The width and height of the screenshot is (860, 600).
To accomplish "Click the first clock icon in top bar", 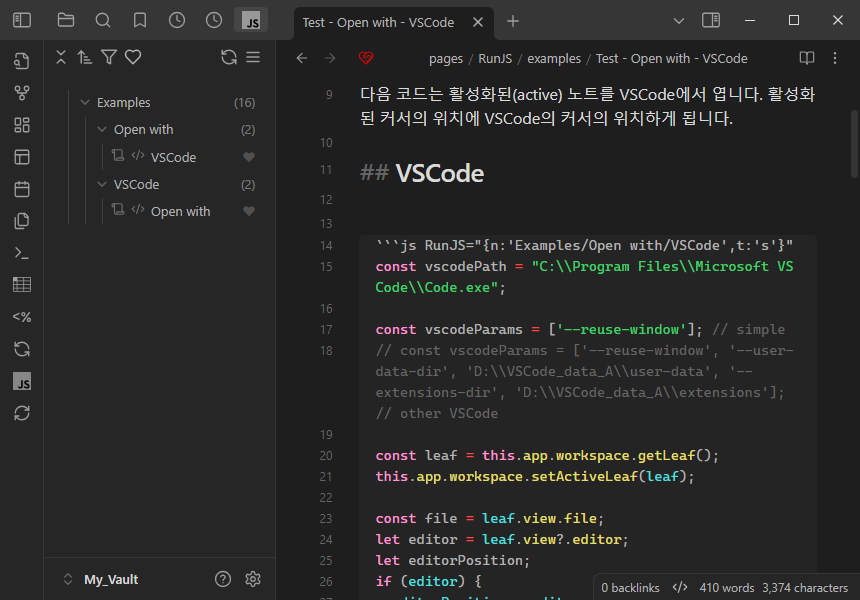I will click(177, 20).
